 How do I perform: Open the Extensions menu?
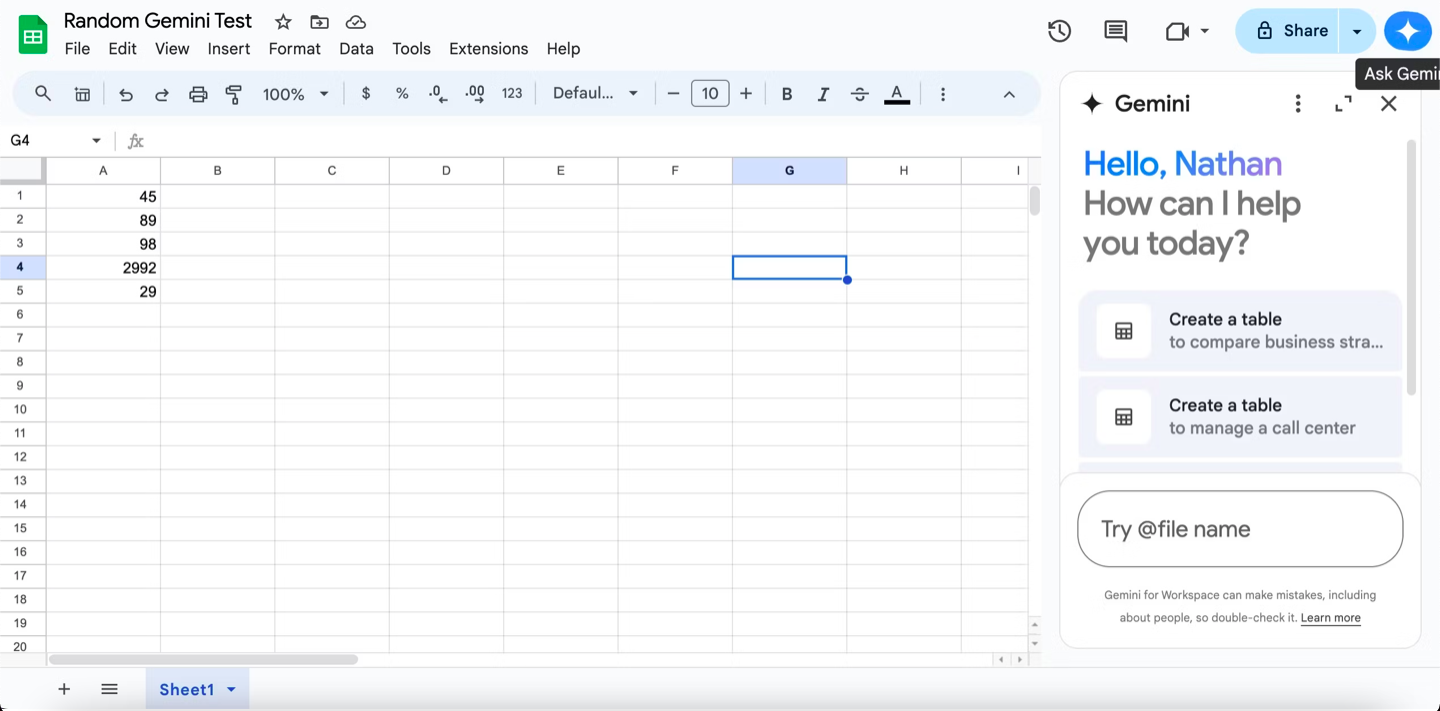(488, 48)
